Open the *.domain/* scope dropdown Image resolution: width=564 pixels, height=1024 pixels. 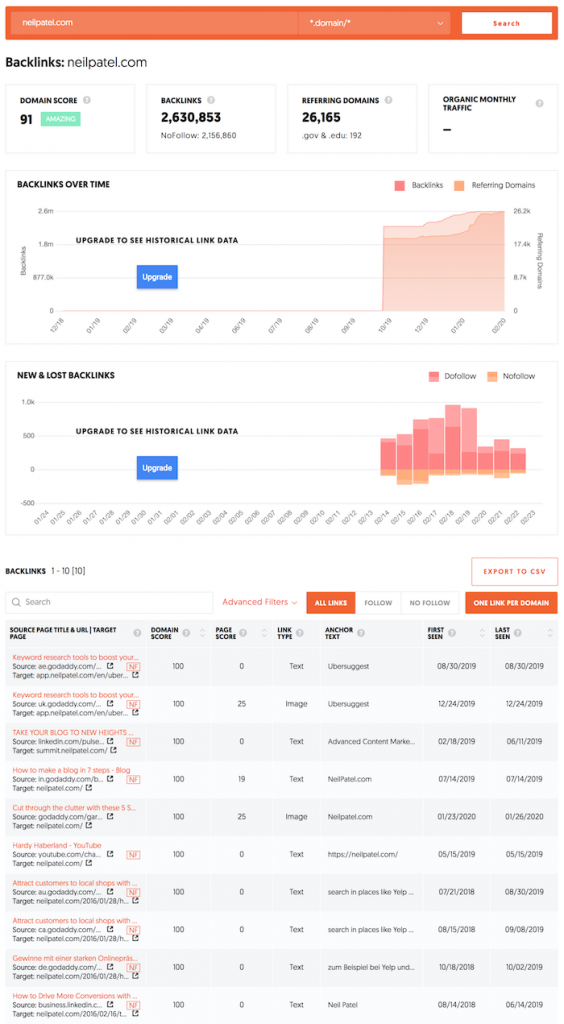click(374, 23)
